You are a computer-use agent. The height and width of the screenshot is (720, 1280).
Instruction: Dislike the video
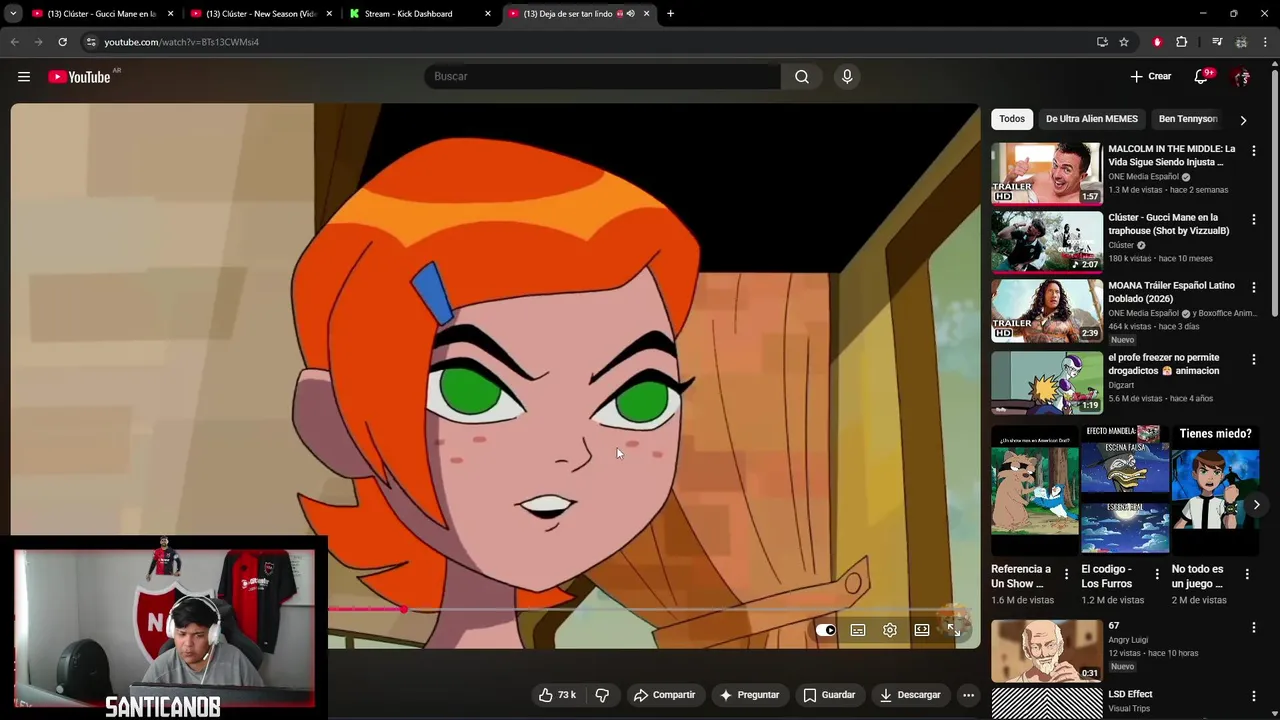pos(602,695)
